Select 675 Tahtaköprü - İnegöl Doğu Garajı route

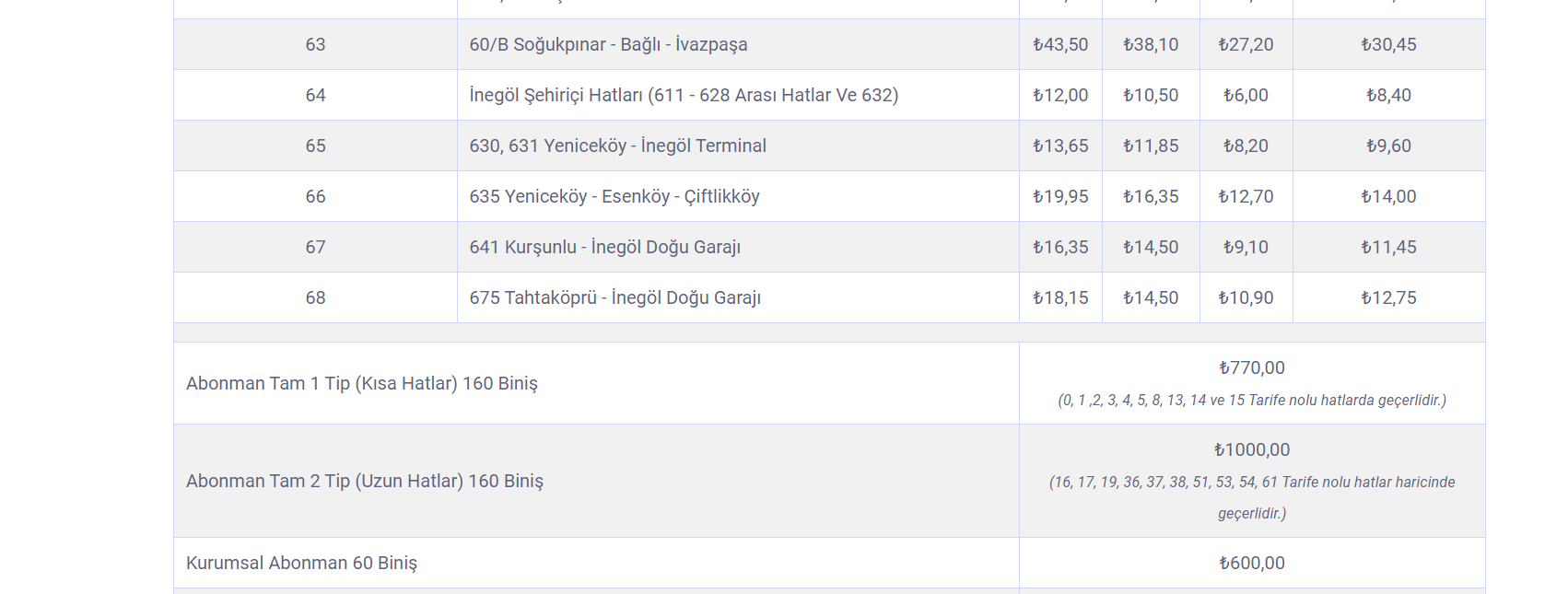[x=614, y=297]
